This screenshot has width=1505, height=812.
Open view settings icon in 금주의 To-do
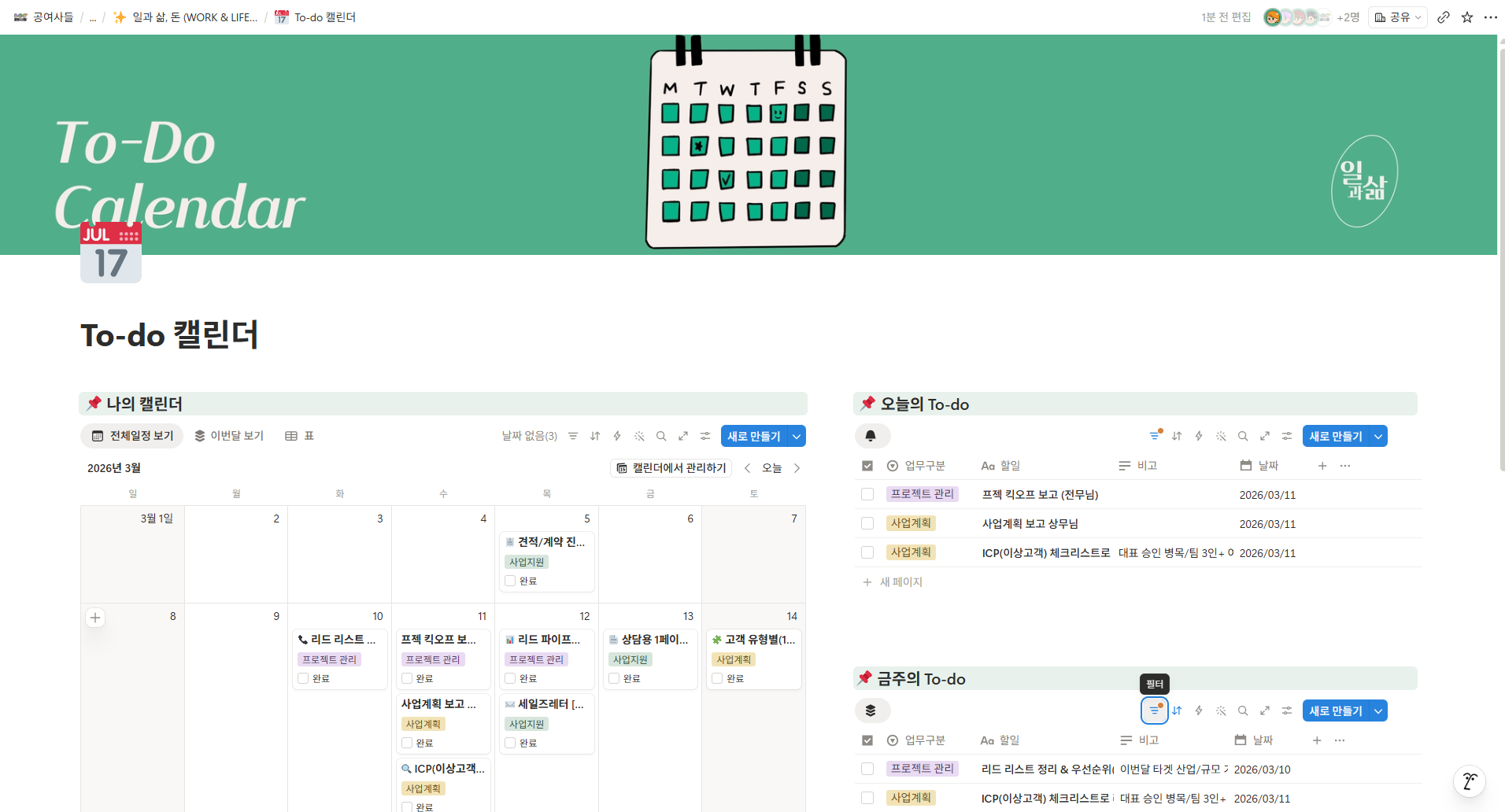pos(1287,710)
